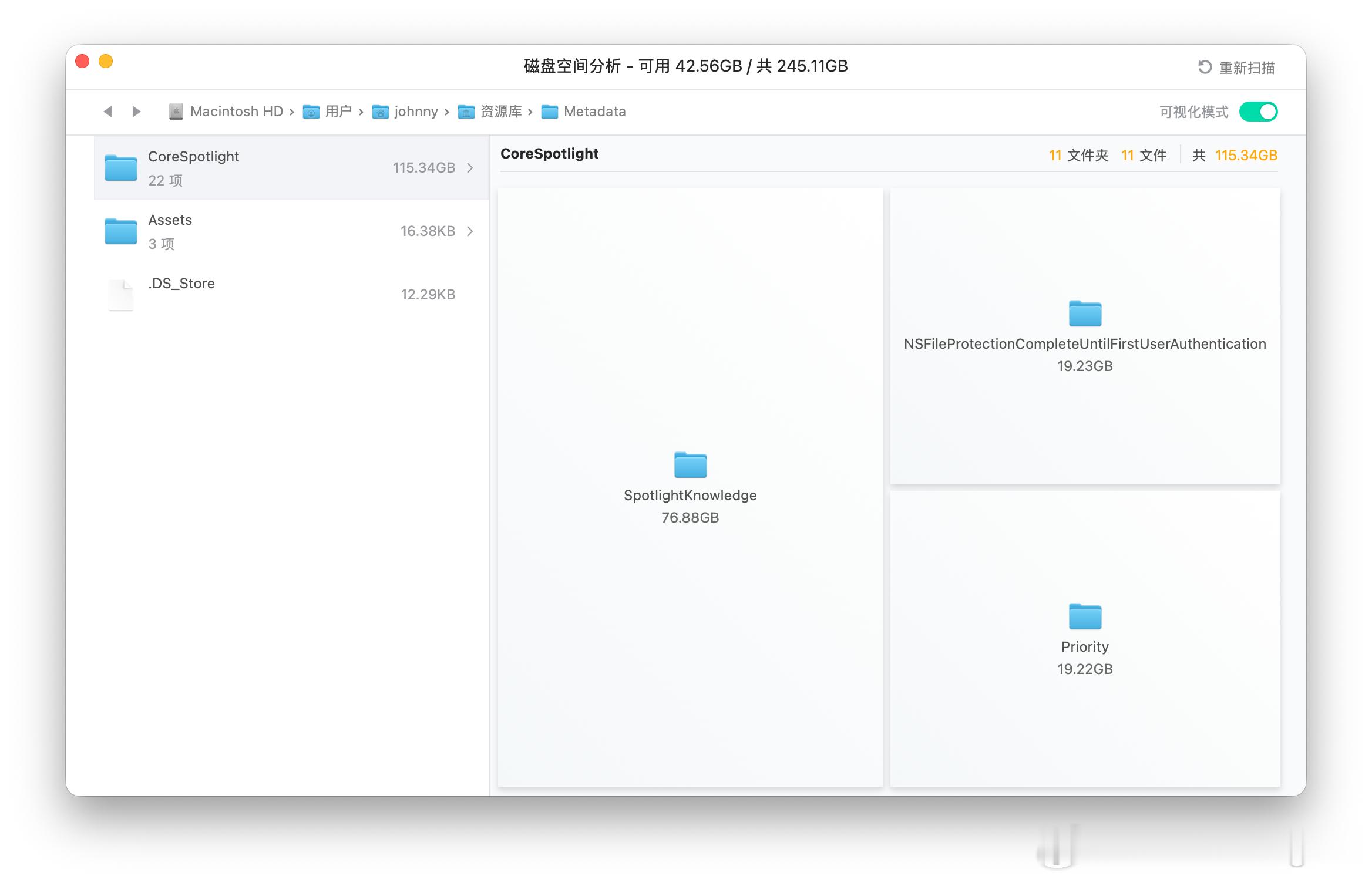Open Macintosh HD in the breadcrumb
This screenshot has width=1372, height=883.
tap(237, 112)
